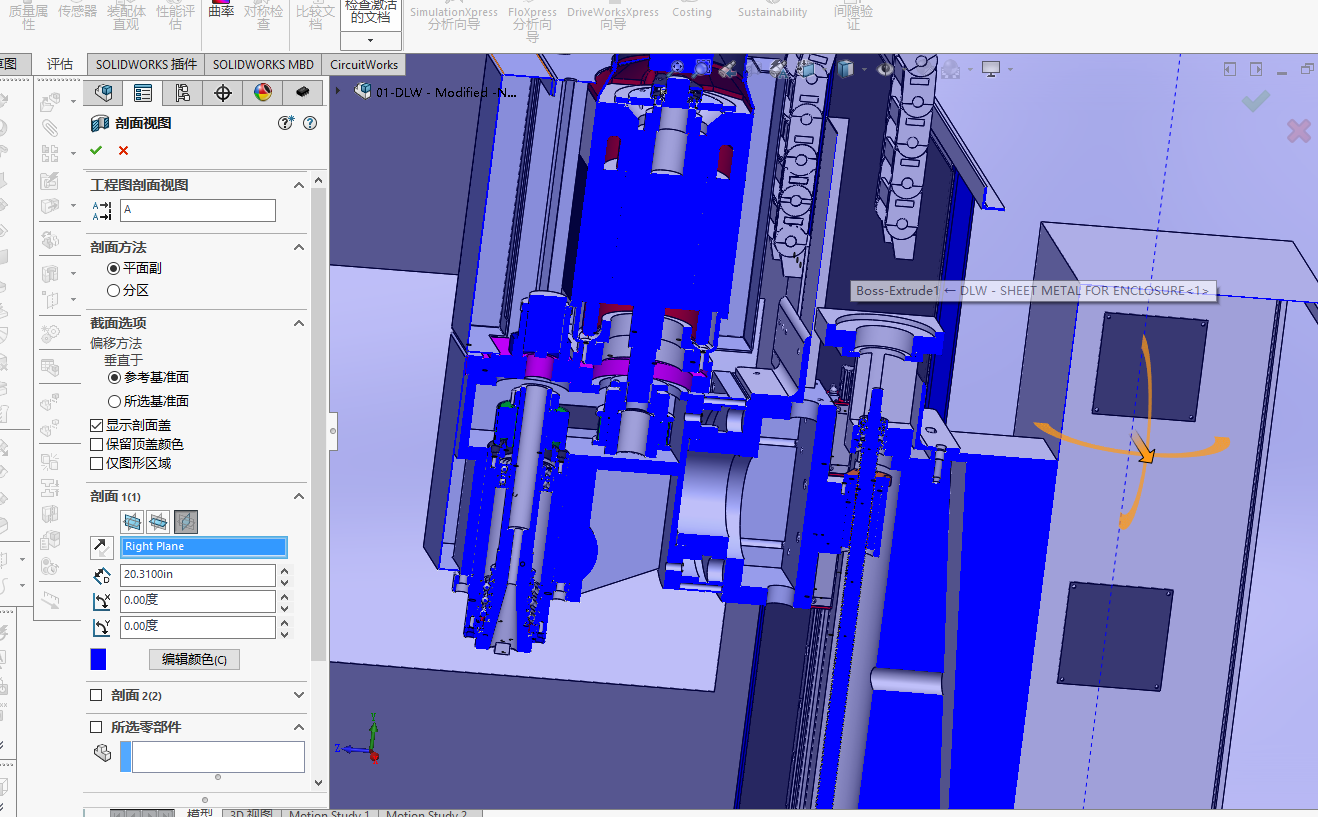Click the 编辑颜色(C) button

[194, 659]
